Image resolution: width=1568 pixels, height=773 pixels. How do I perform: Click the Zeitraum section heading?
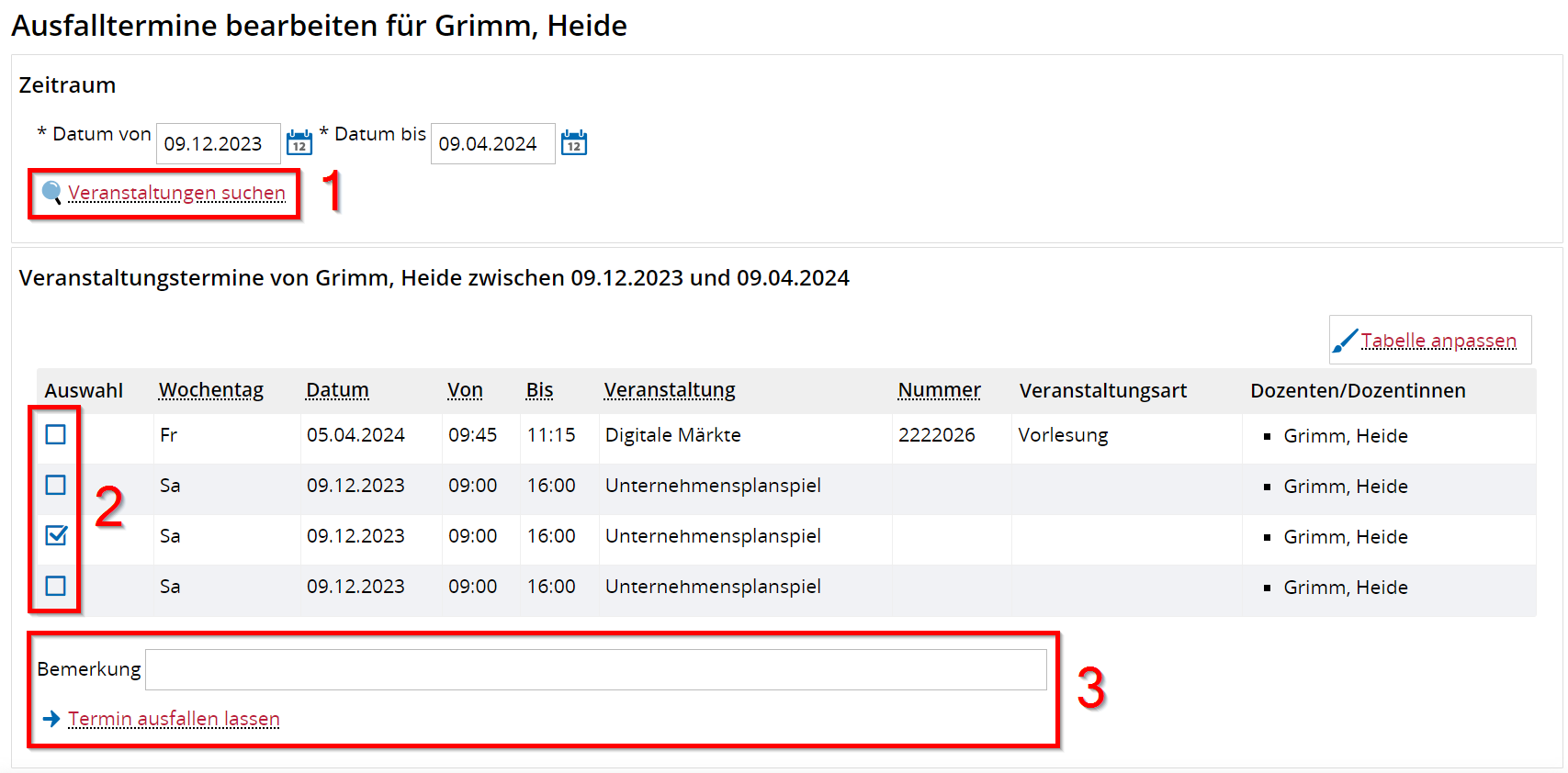click(67, 85)
